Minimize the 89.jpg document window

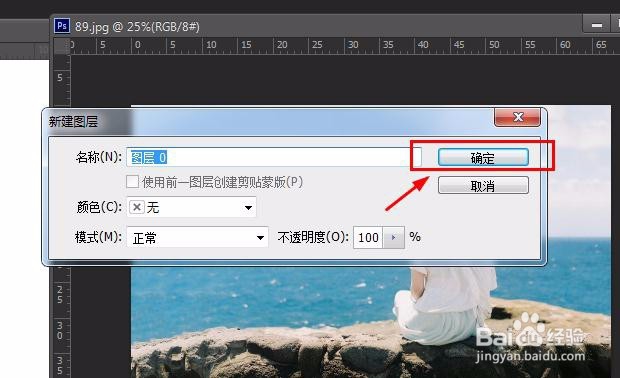tap(597, 25)
